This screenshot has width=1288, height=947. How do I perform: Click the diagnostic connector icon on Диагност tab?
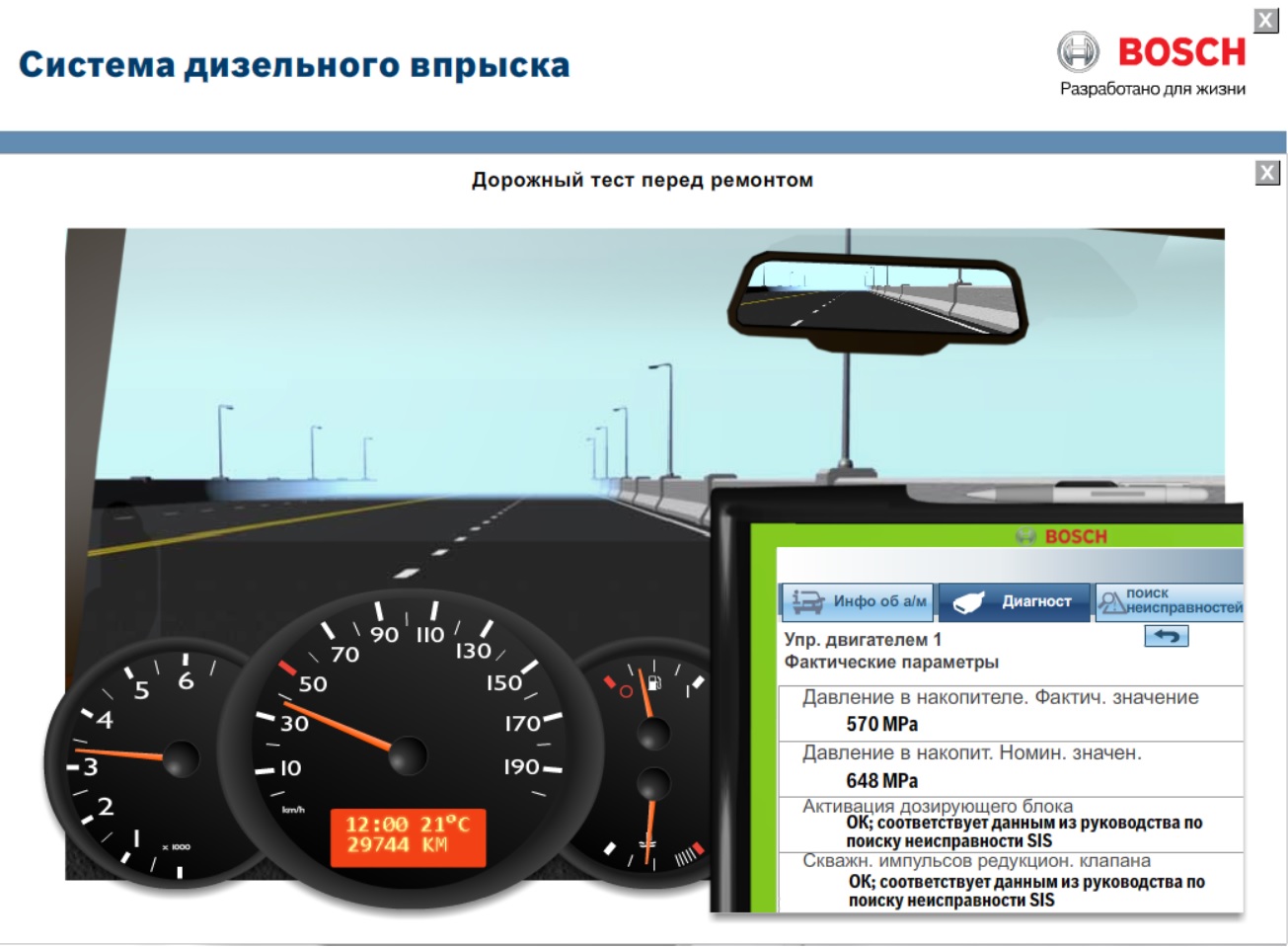point(969,600)
